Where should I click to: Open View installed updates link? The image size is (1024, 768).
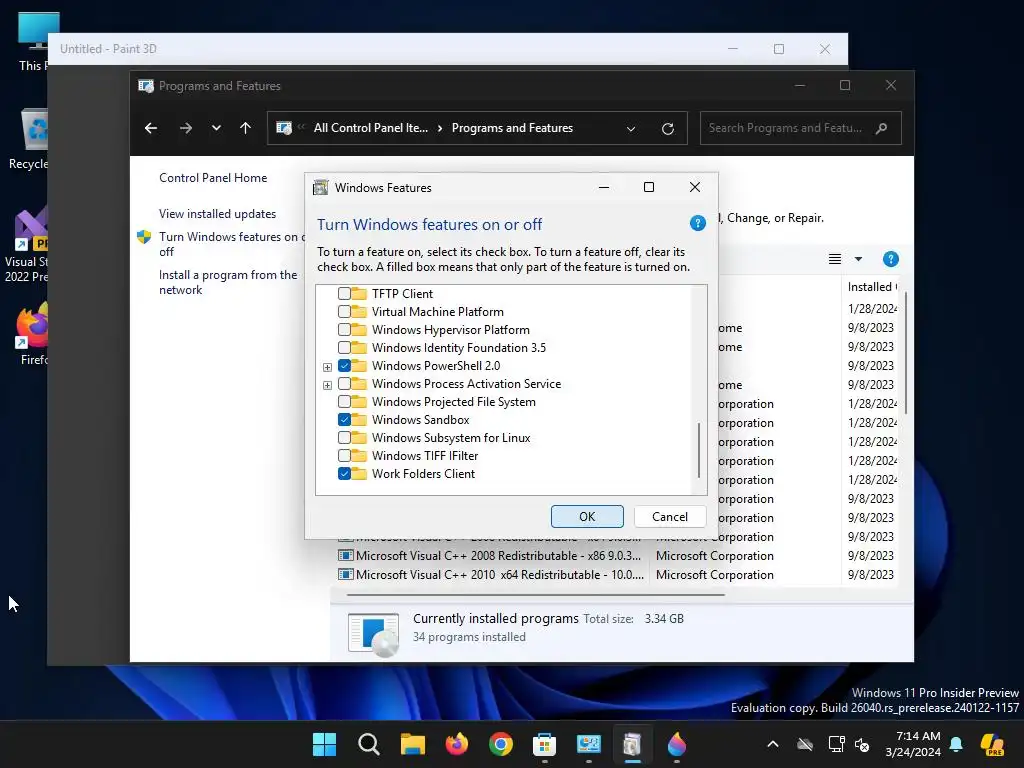tap(217, 214)
